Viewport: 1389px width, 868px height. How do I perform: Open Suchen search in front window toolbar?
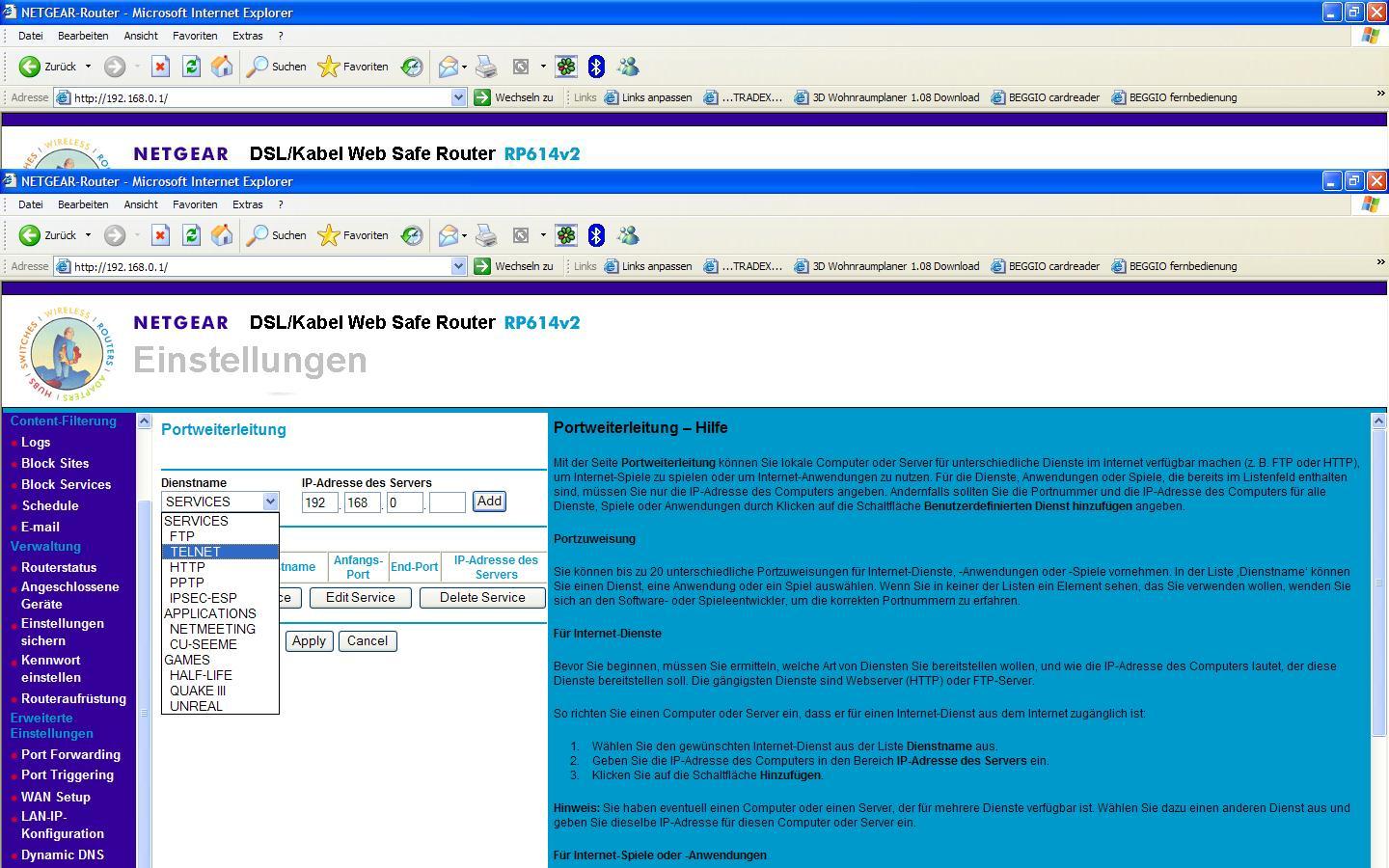[276, 235]
